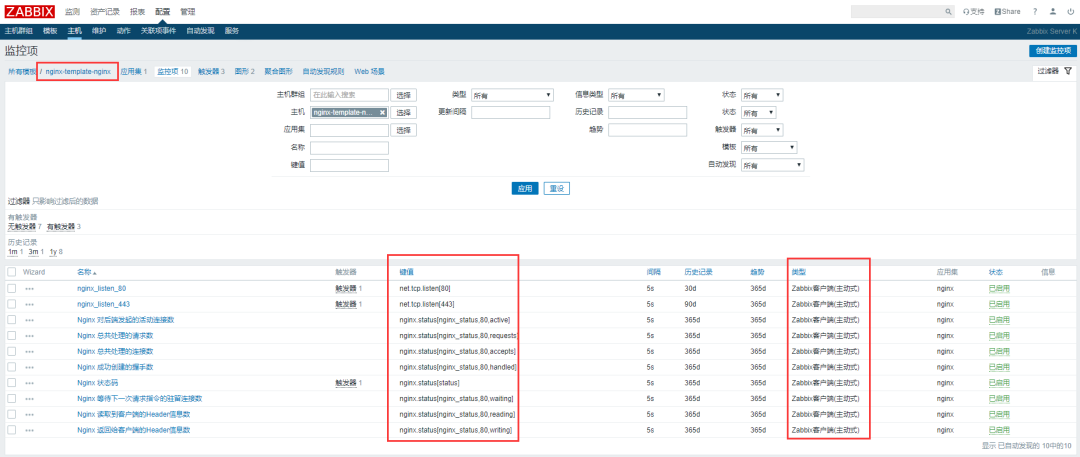This screenshot has height=457, width=1080.
Task: Click the magnifier icon in the search box
Action: point(948,12)
